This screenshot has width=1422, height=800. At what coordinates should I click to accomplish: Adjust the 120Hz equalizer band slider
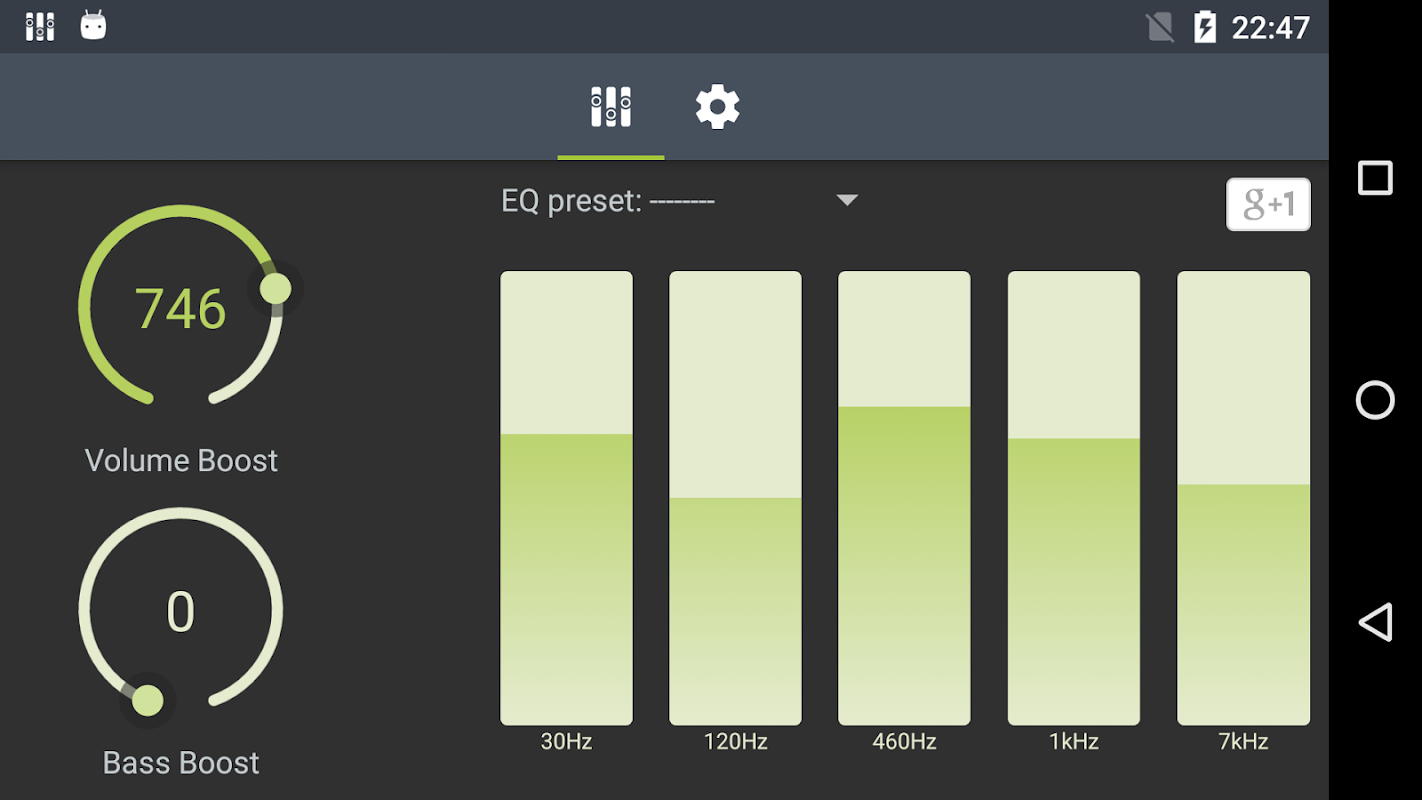[x=735, y=497]
